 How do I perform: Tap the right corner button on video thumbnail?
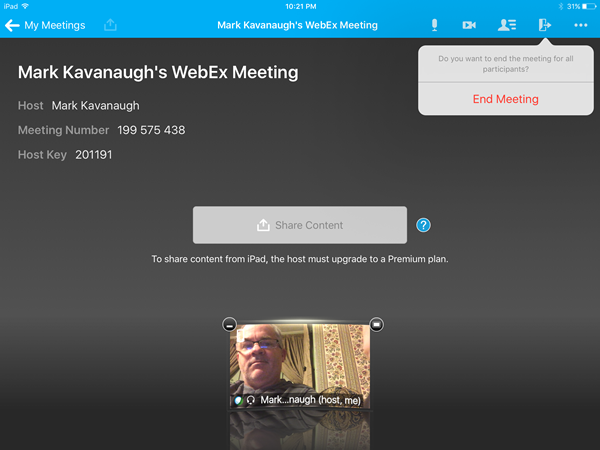[x=377, y=325]
